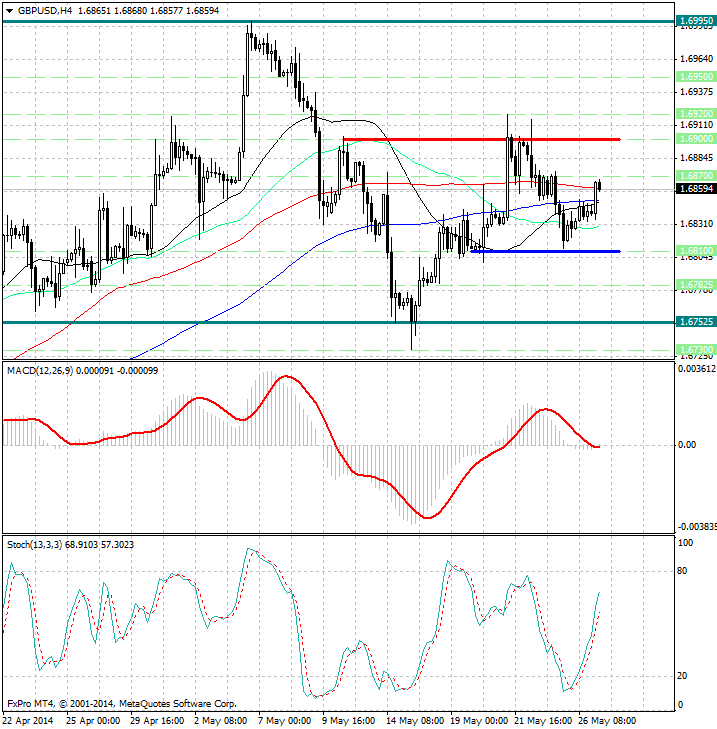Select the MACD 0.00 zero level label
This screenshot has height=729, width=717.
click(x=687, y=445)
